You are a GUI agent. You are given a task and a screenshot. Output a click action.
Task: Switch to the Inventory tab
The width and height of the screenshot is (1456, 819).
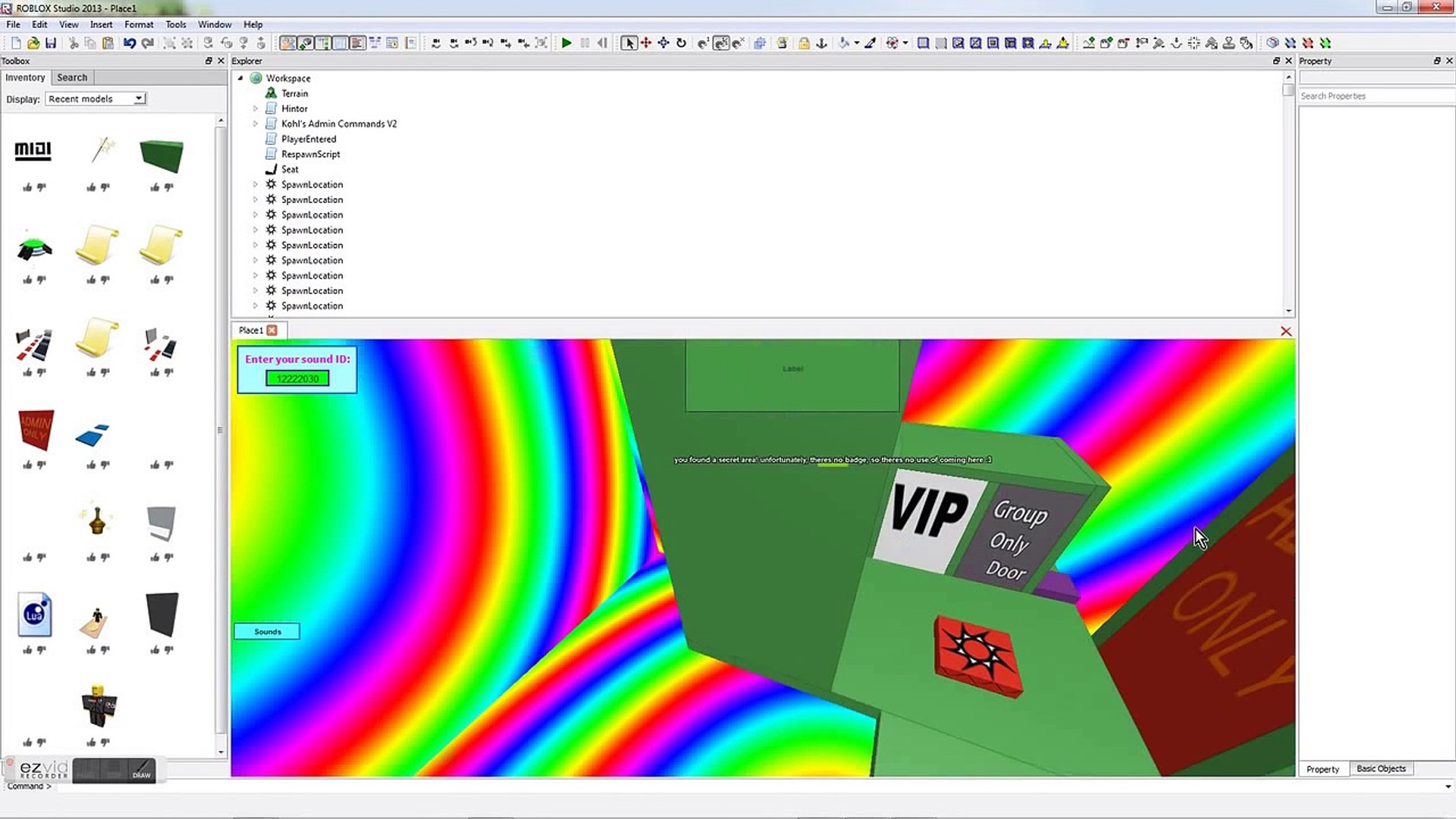(x=25, y=77)
